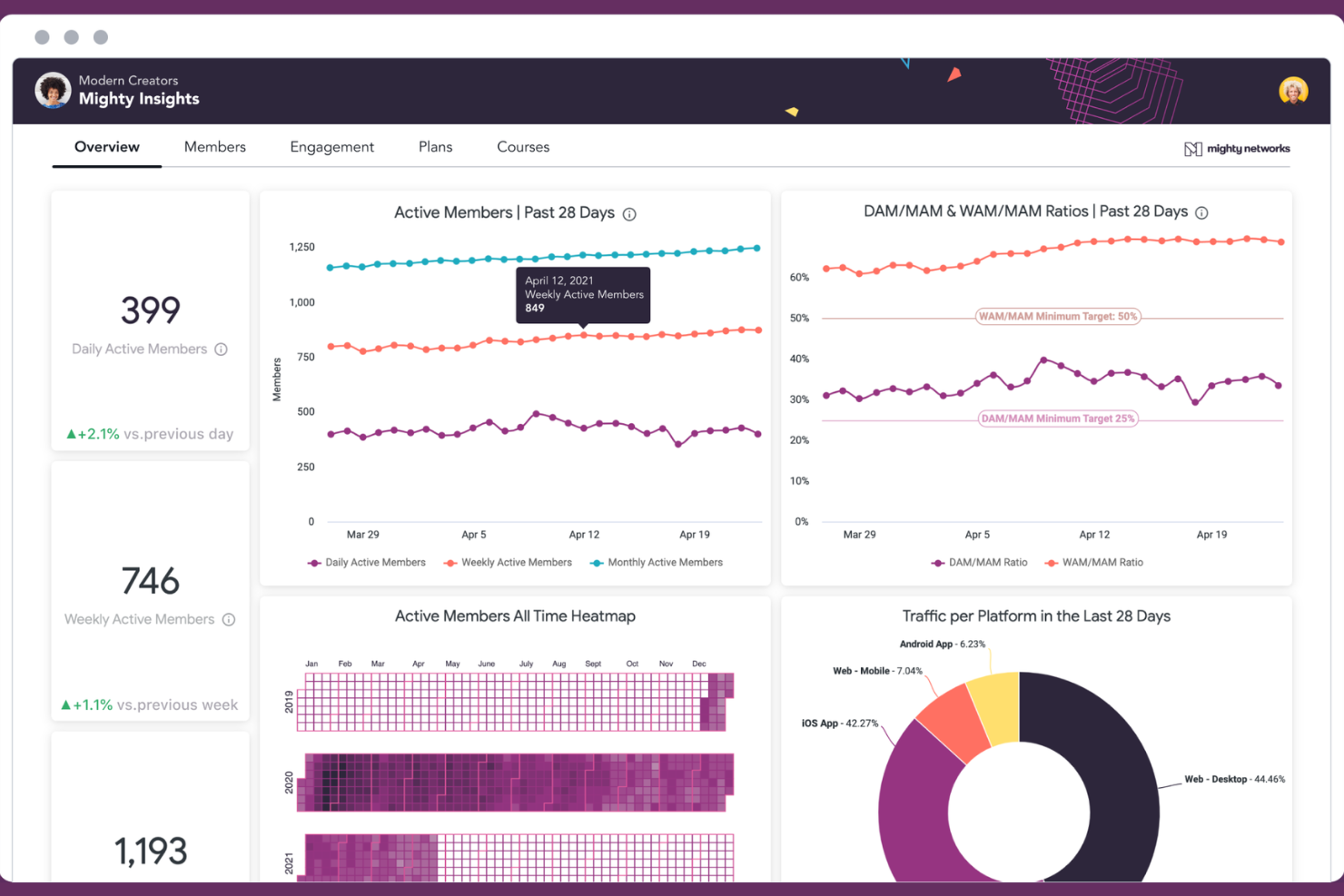Click the DAM/MAM Minimum Target 25% label

tap(1058, 418)
